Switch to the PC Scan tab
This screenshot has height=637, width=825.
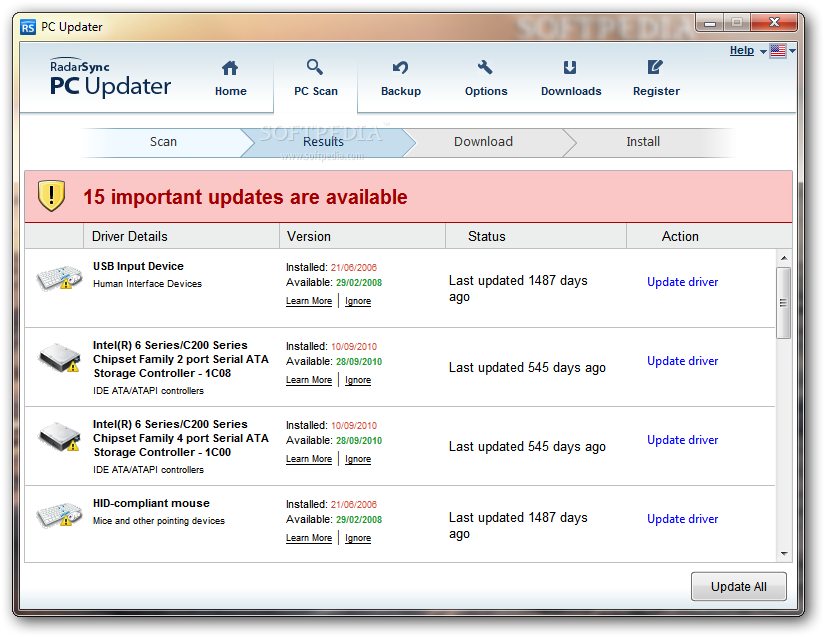316,78
